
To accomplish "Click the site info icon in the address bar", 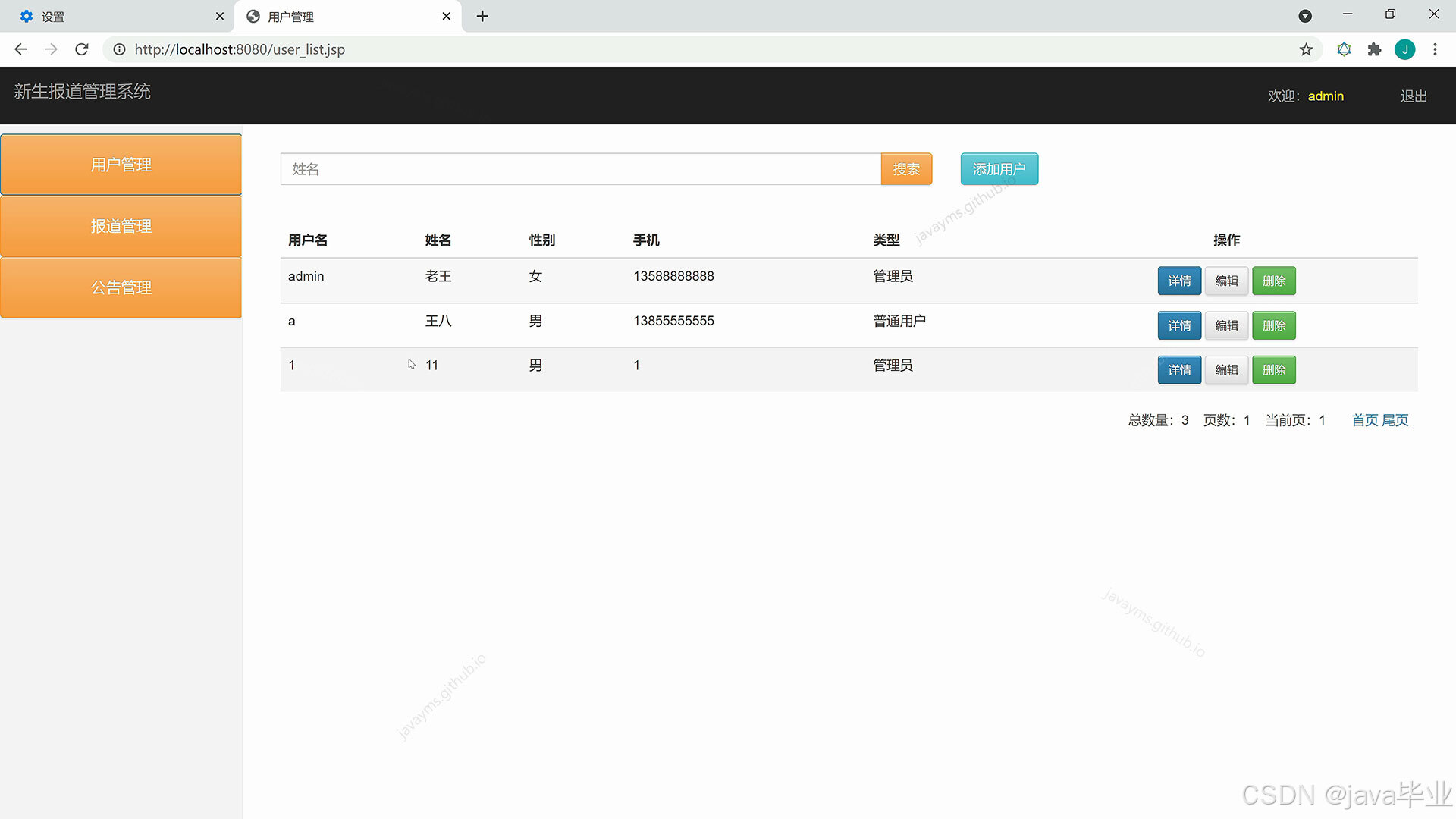I will coord(119,49).
